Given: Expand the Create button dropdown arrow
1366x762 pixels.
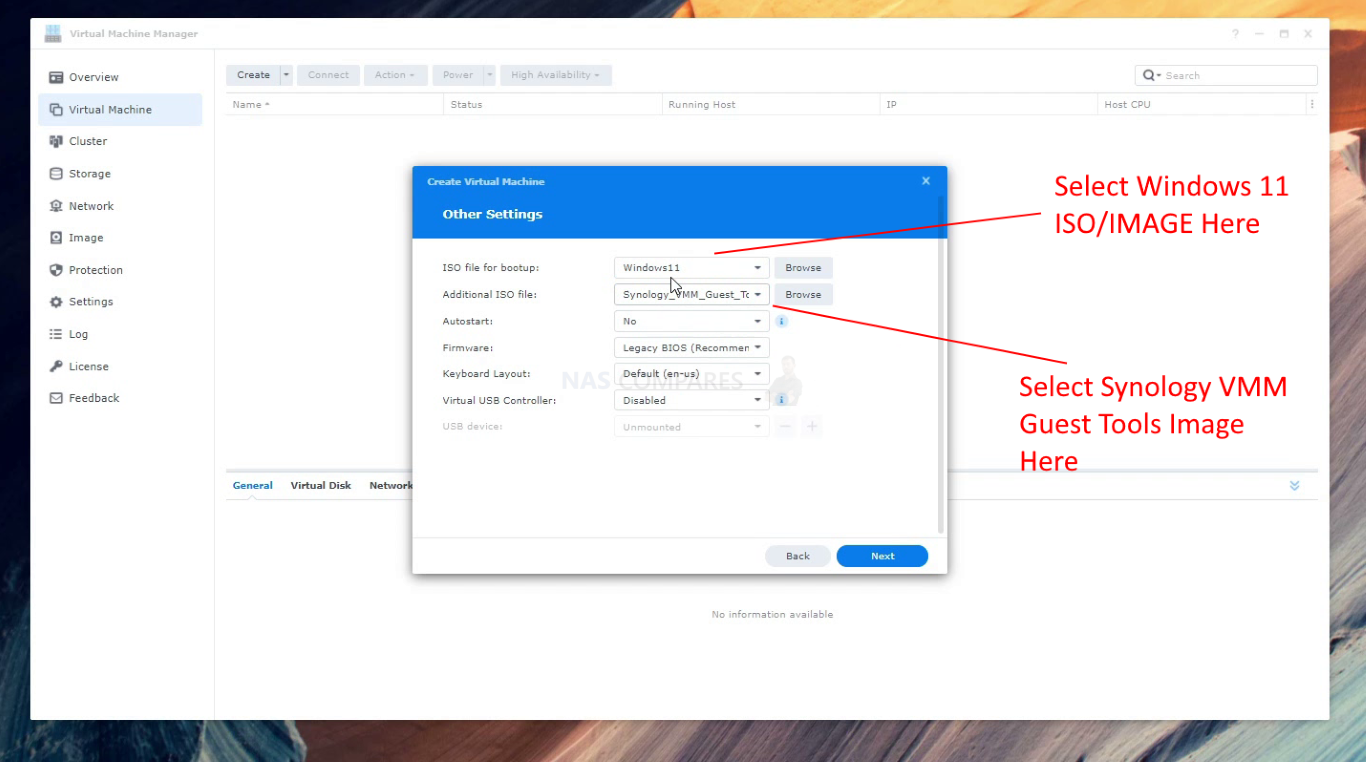Looking at the screenshot, I should [286, 75].
